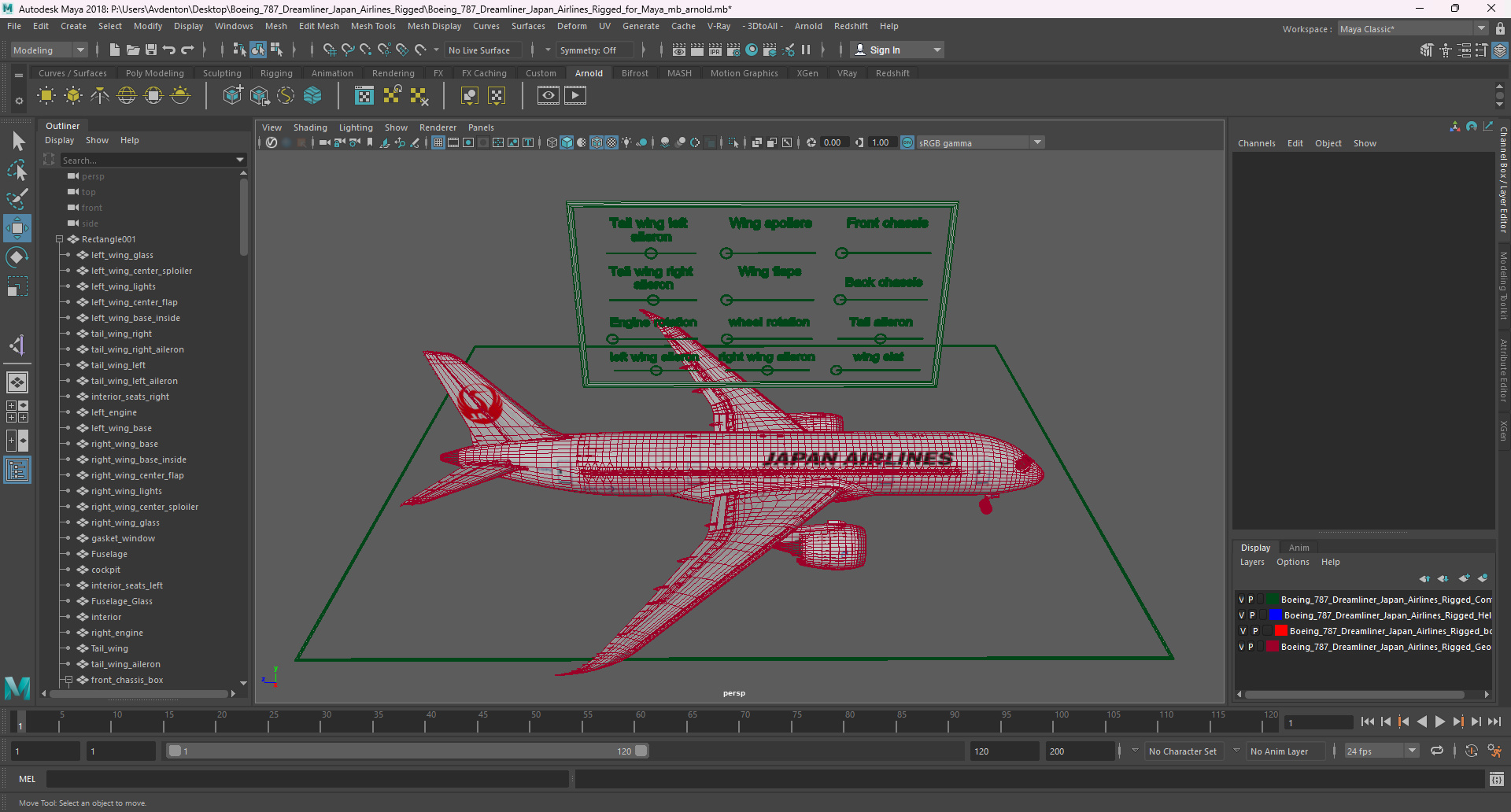Click the red color swatch of Rigged_bo layer

click(x=1280, y=631)
